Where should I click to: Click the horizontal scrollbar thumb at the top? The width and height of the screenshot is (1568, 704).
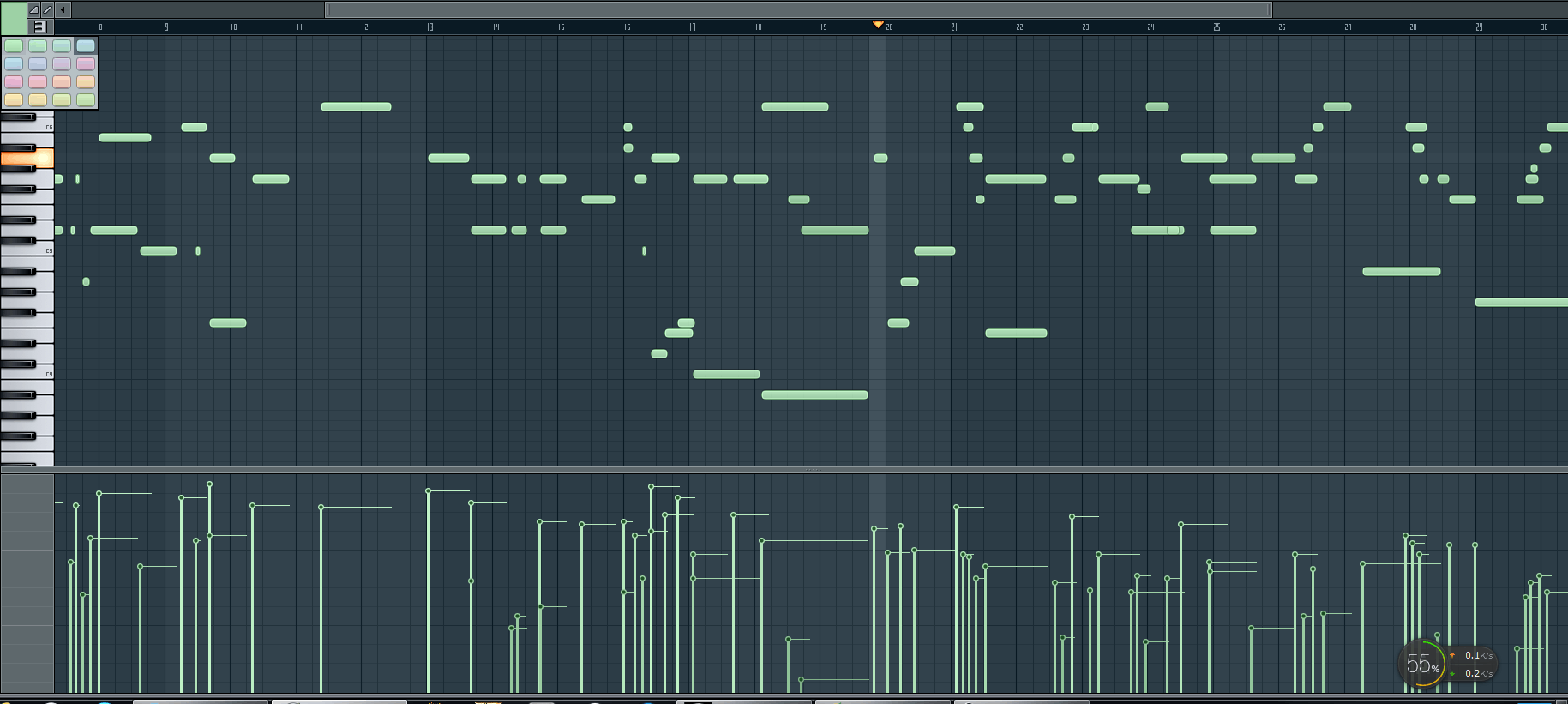pos(798,9)
